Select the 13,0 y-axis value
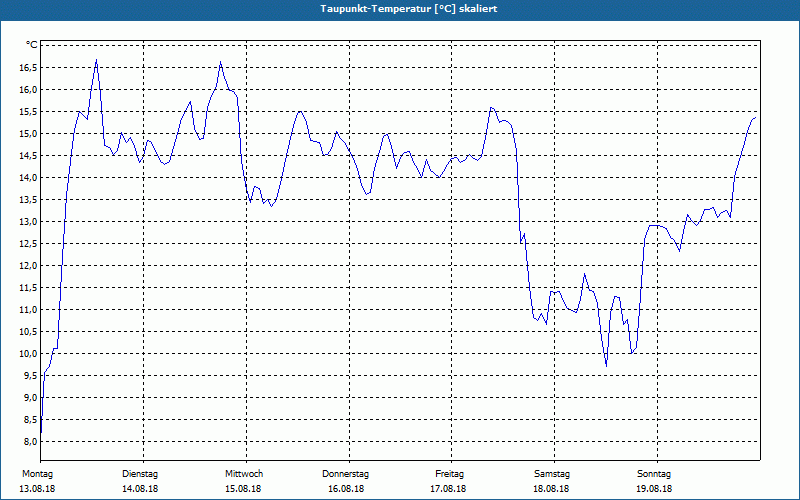The image size is (800, 500). coord(28,221)
